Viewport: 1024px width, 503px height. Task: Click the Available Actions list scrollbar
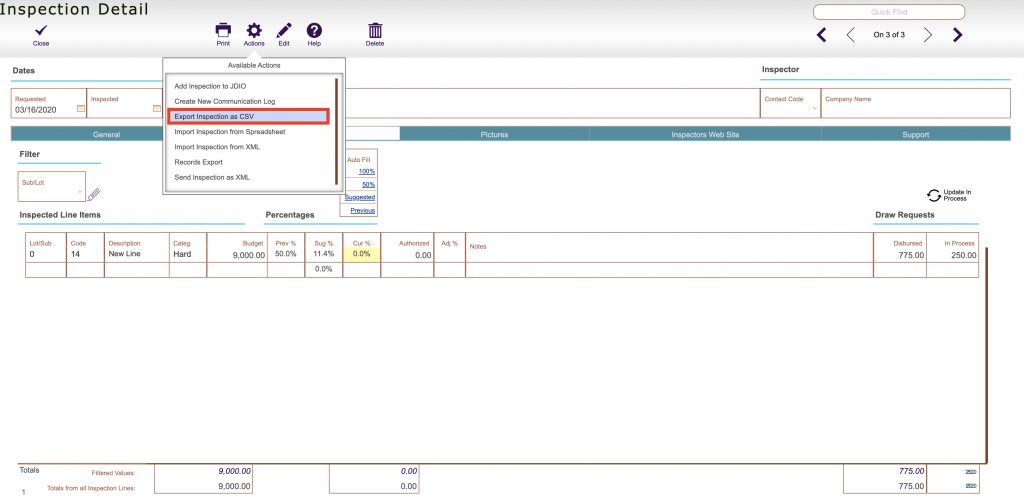coord(336,132)
